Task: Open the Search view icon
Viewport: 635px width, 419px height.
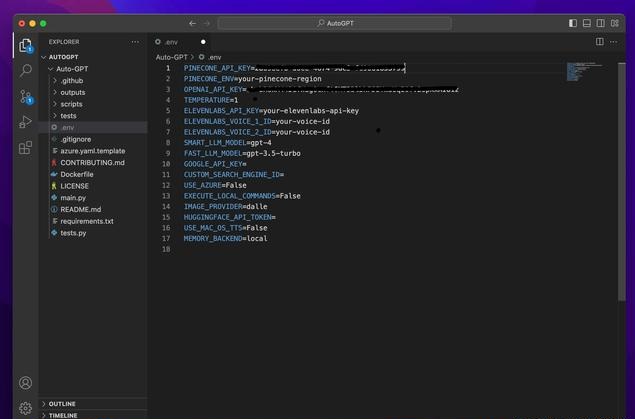Action: coord(26,71)
